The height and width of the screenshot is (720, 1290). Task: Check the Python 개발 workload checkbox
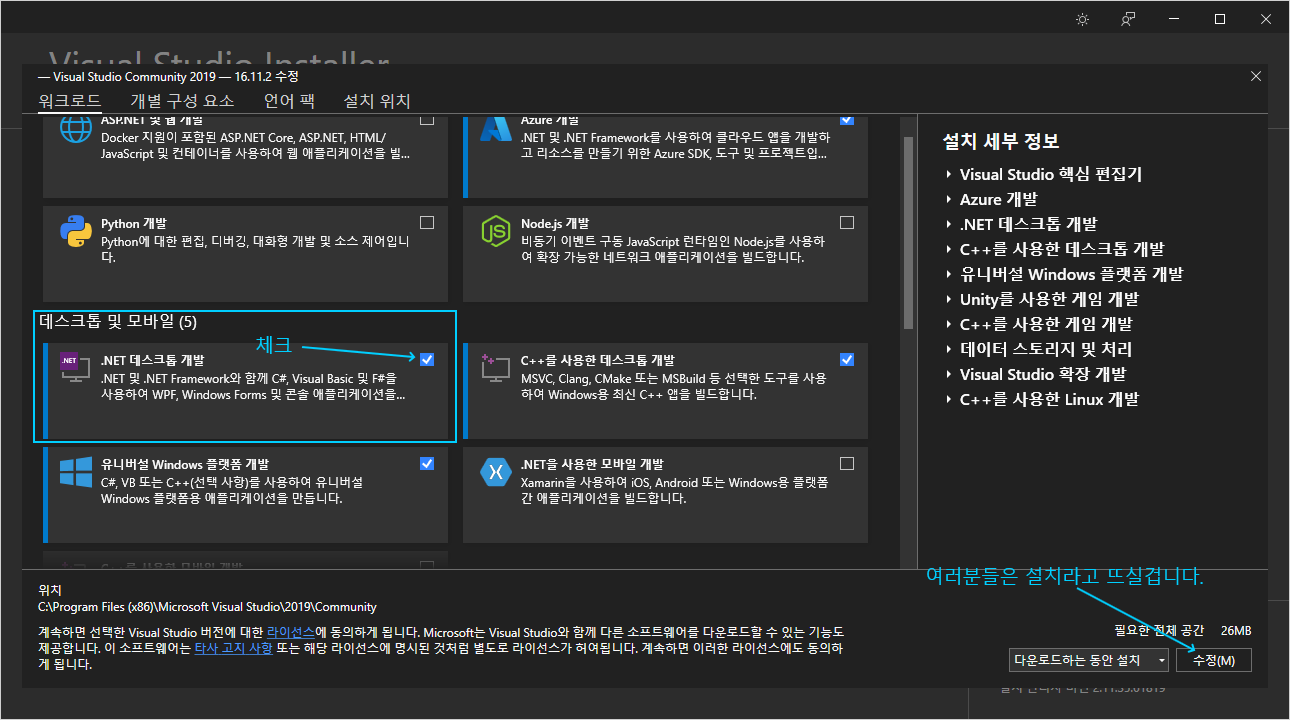point(427,222)
